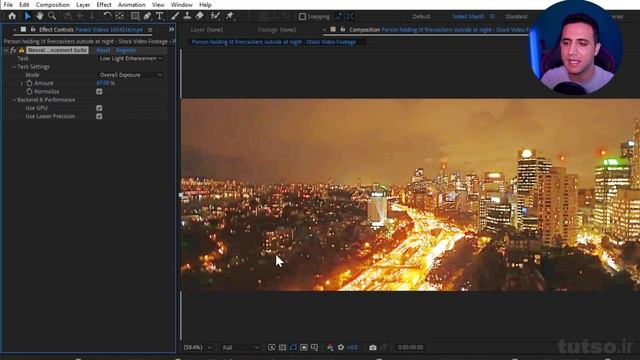Click the preview timecode 0:00:00:00
The image size is (640, 360).
tap(410, 347)
